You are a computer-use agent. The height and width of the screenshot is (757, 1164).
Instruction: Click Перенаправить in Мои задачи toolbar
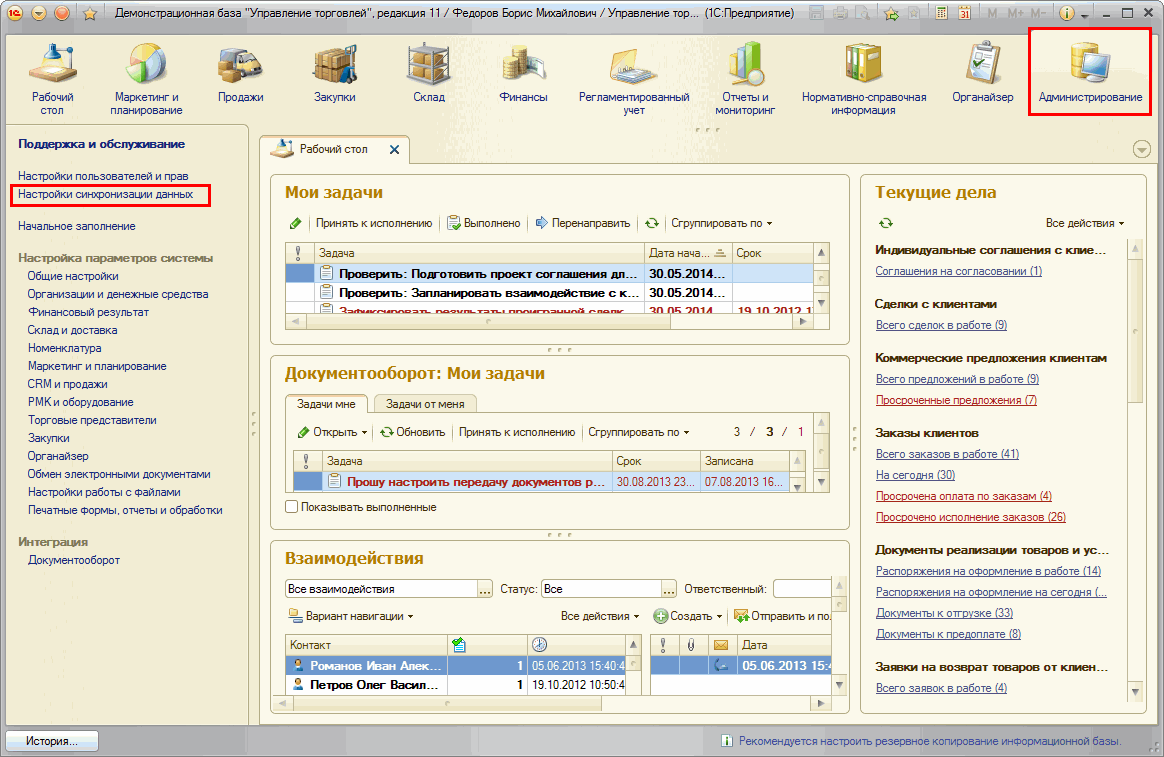pos(583,223)
